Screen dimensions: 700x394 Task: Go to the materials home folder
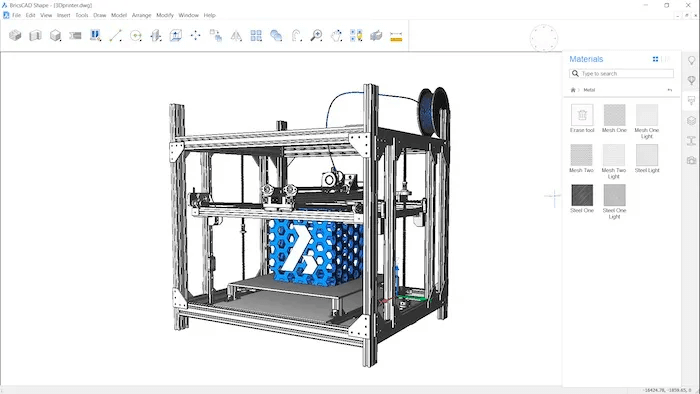(x=573, y=90)
